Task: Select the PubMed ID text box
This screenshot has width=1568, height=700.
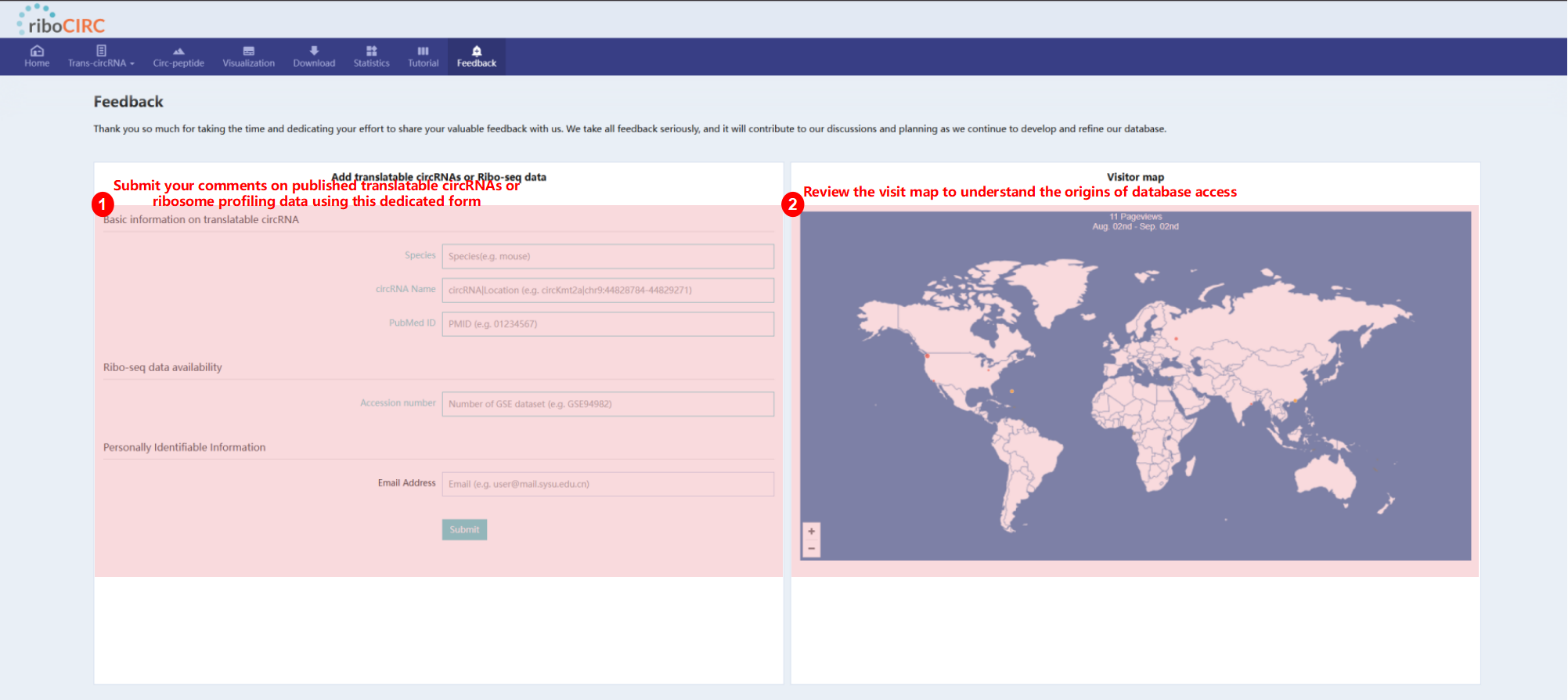Action: [x=607, y=324]
